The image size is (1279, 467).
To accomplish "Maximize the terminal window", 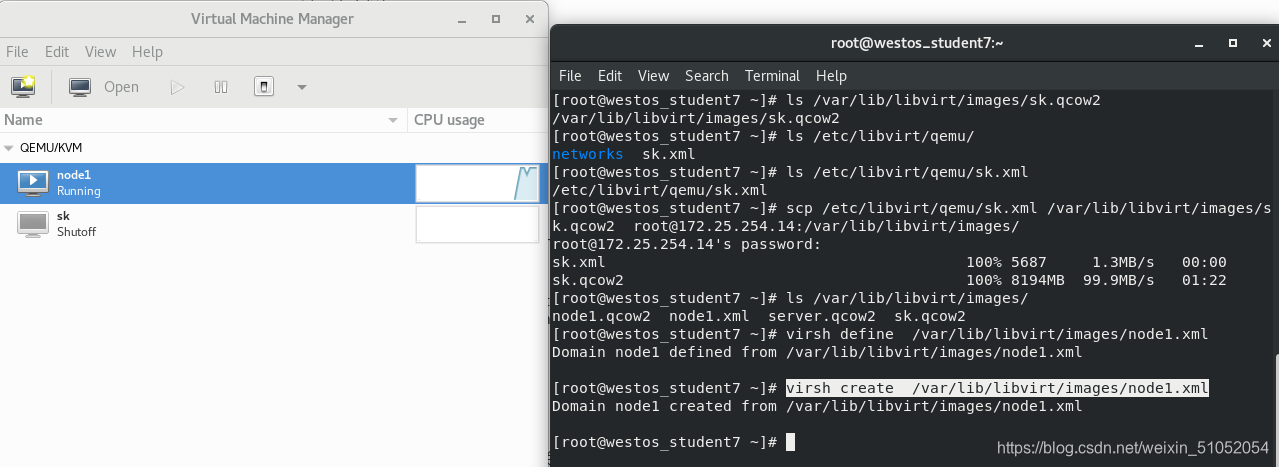I will coord(1233,43).
